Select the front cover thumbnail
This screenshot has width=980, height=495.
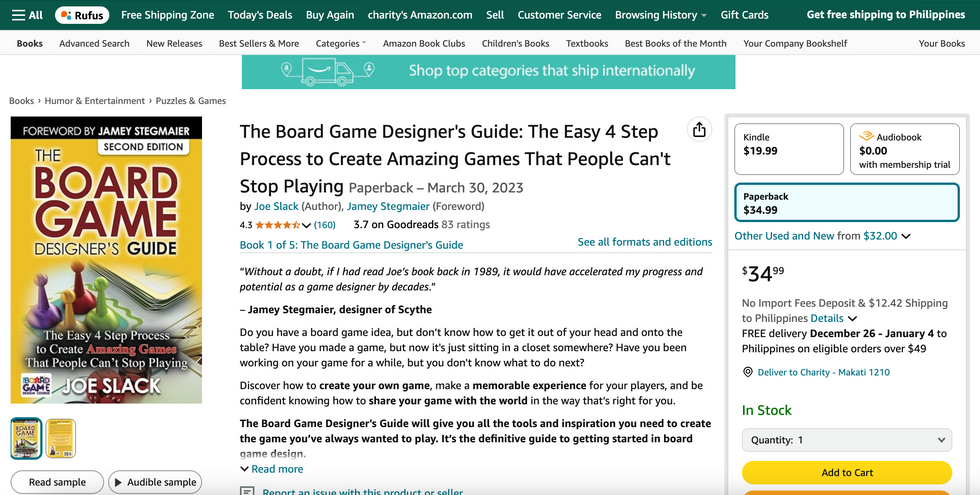[26, 438]
